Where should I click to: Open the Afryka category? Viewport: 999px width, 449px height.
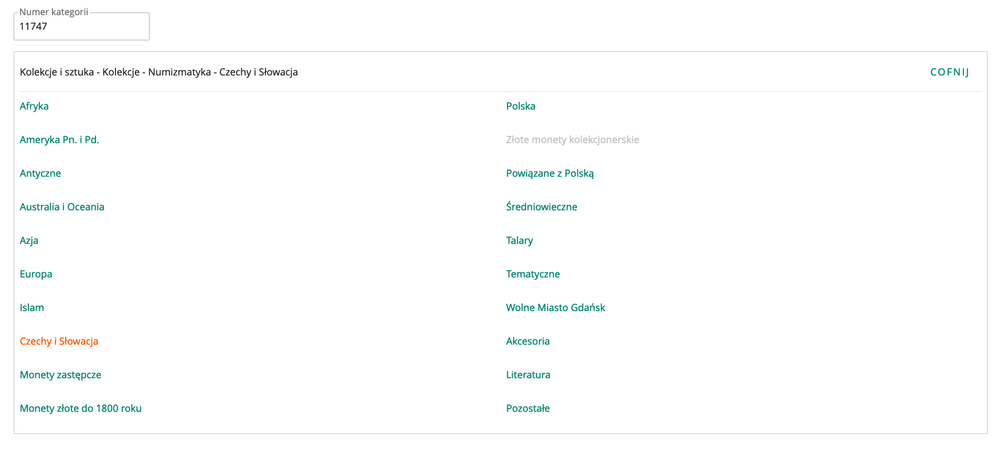[34, 106]
